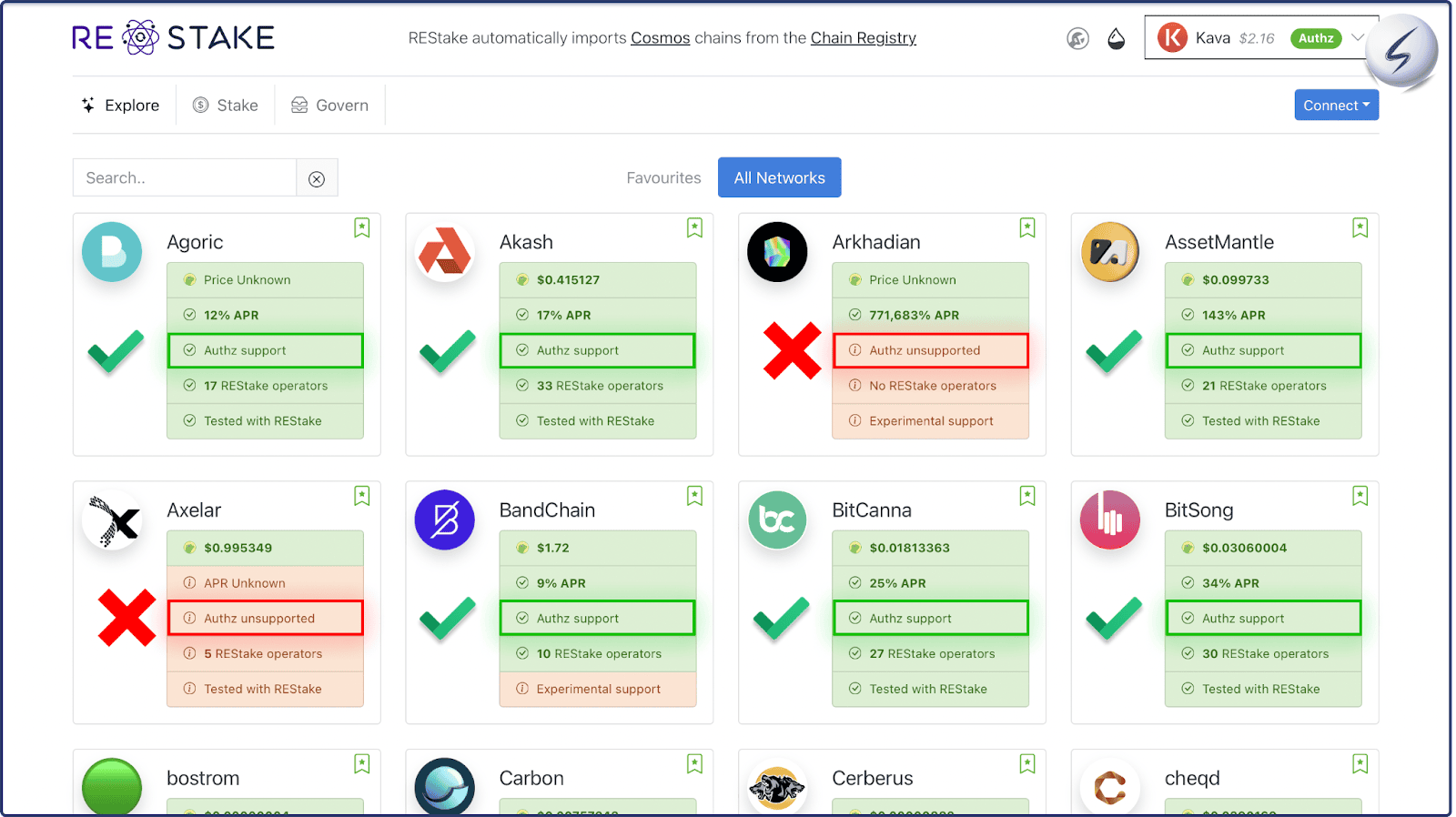
Task: Click into the Search field
Action: coord(185,177)
